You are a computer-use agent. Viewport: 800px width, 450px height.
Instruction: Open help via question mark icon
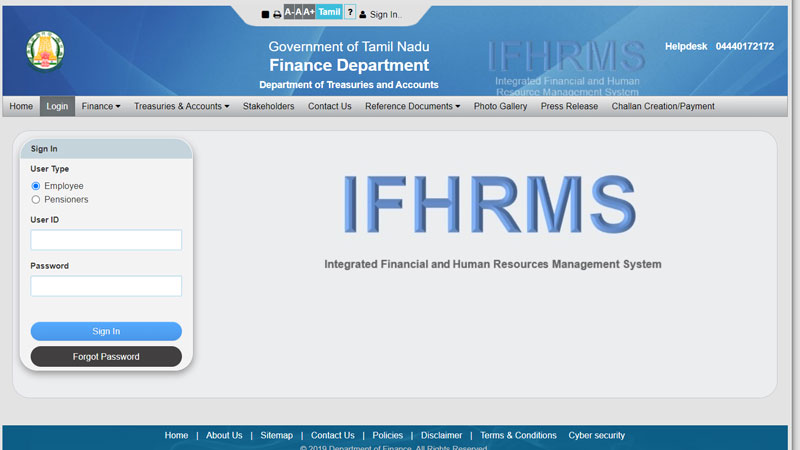click(350, 12)
